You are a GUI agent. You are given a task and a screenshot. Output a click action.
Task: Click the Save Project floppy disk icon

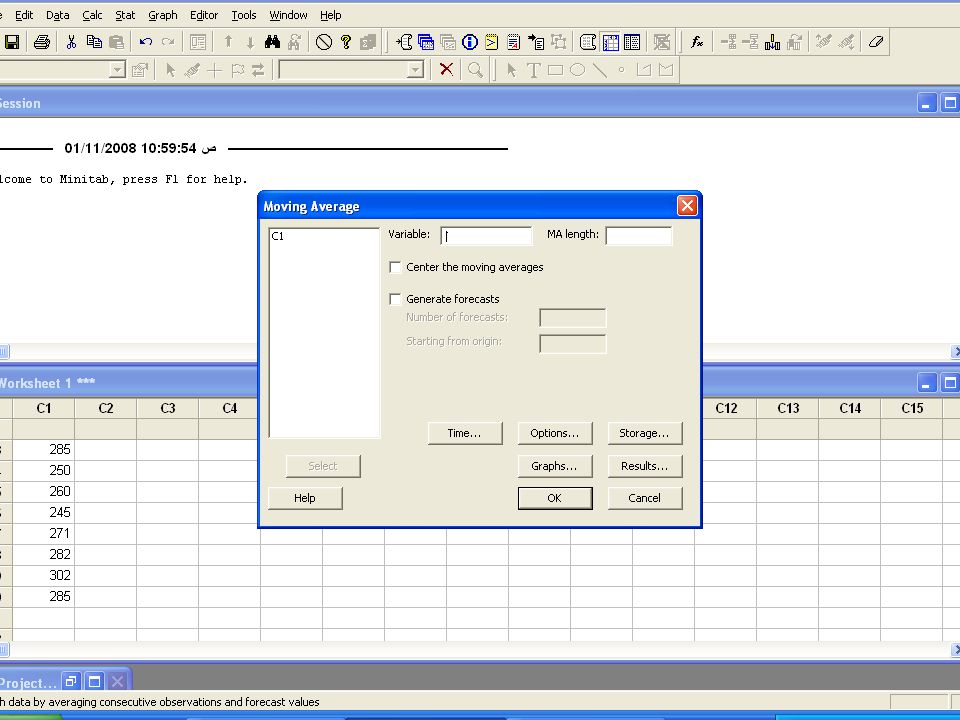pyautogui.click(x=12, y=42)
